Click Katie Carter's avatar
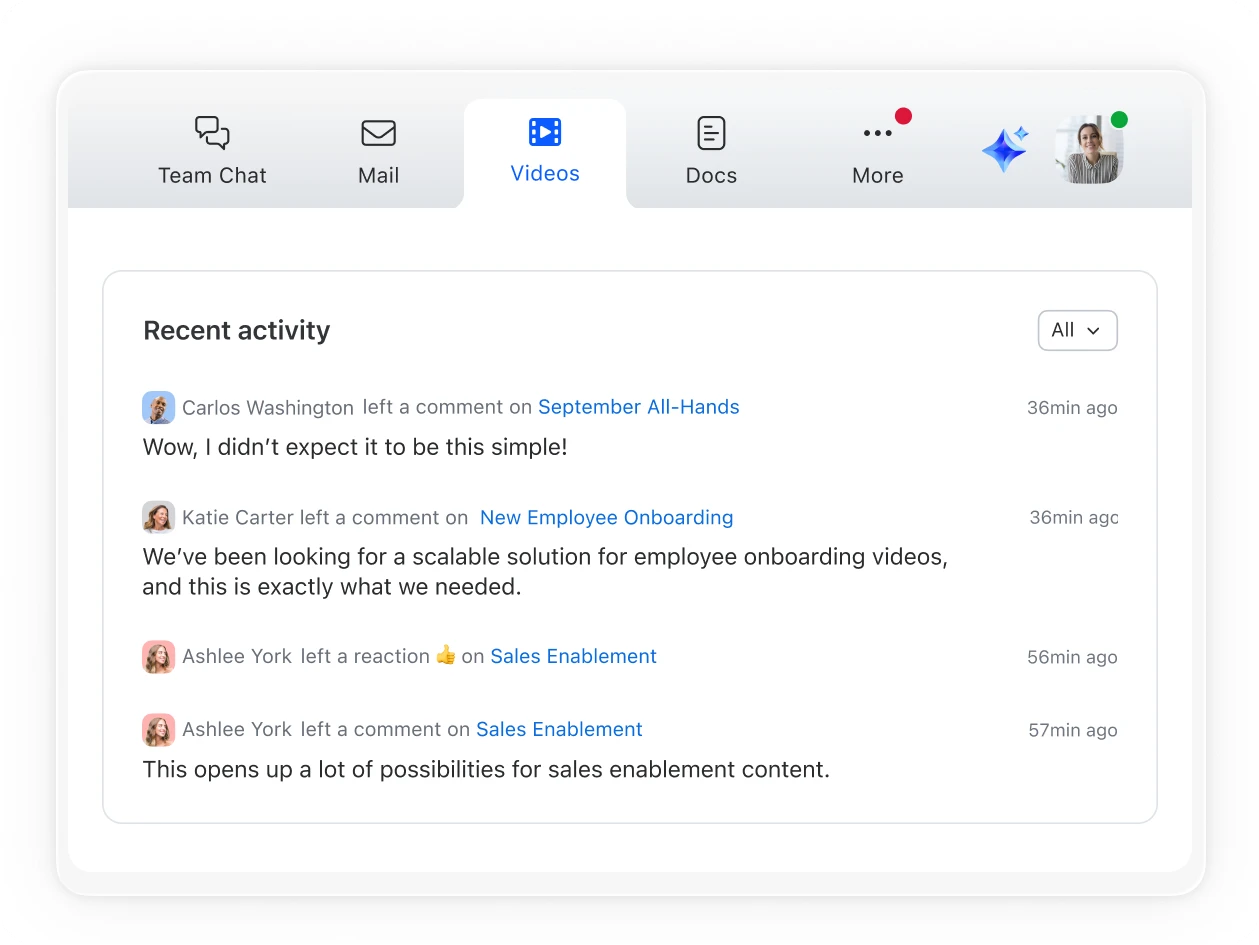The width and height of the screenshot is (1259, 945). [158, 518]
